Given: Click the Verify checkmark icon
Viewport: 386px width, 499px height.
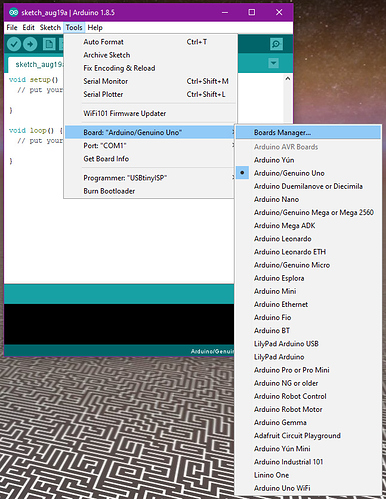Looking at the screenshot, I should (x=14, y=44).
